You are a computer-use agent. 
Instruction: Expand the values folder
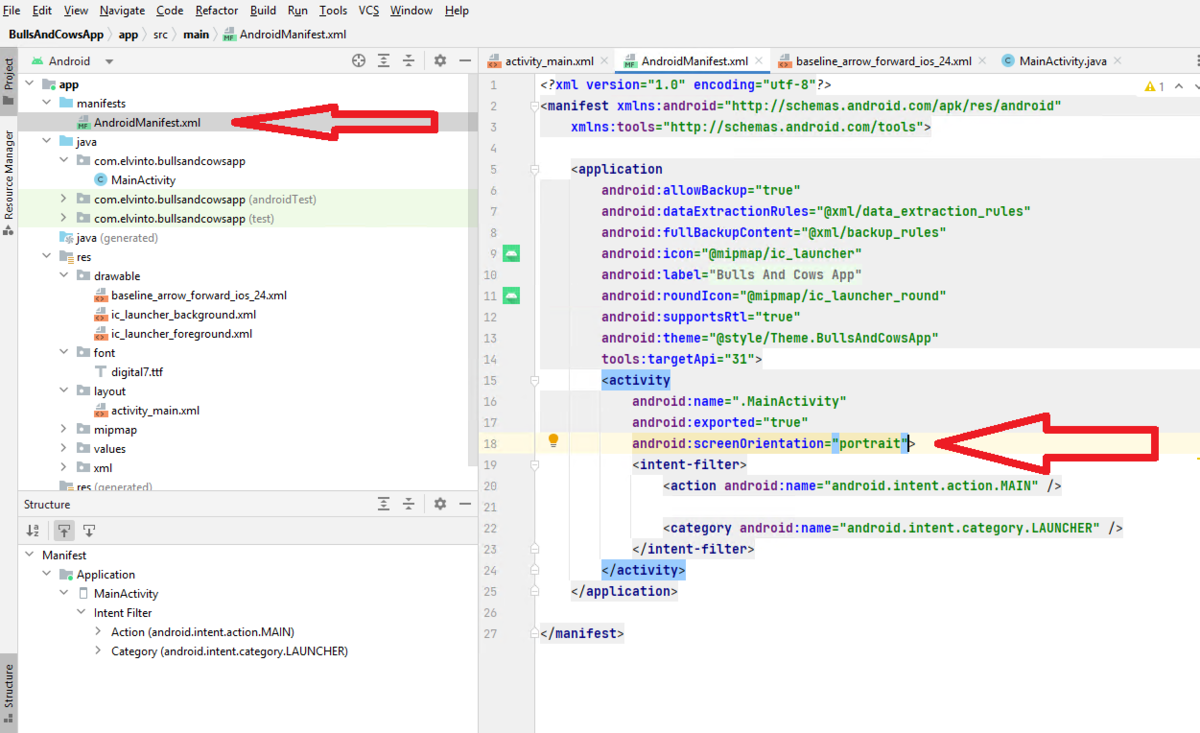click(x=64, y=449)
